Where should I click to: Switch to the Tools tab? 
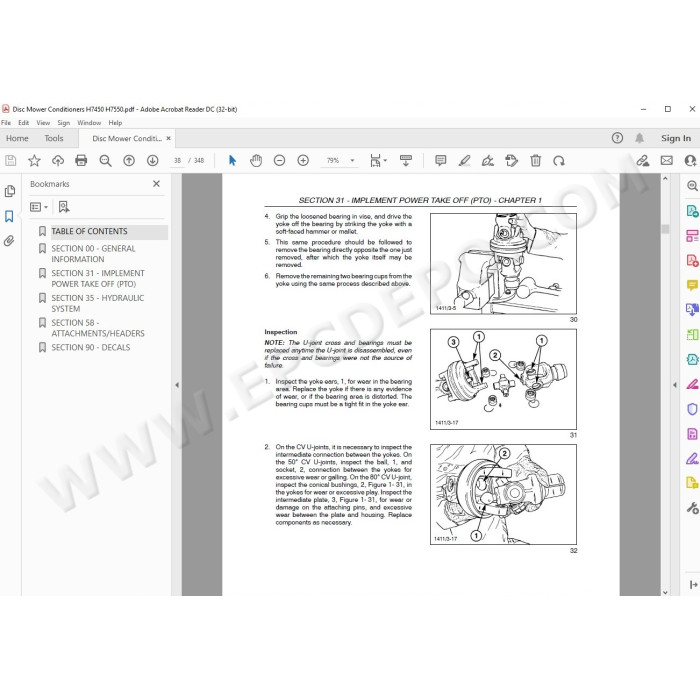click(x=54, y=138)
